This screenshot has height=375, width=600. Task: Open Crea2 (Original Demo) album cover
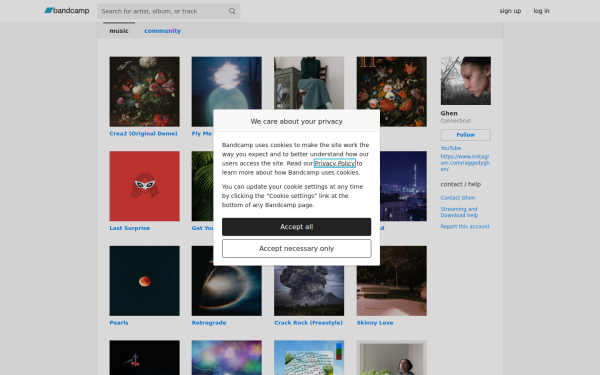(x=144, y=91)
